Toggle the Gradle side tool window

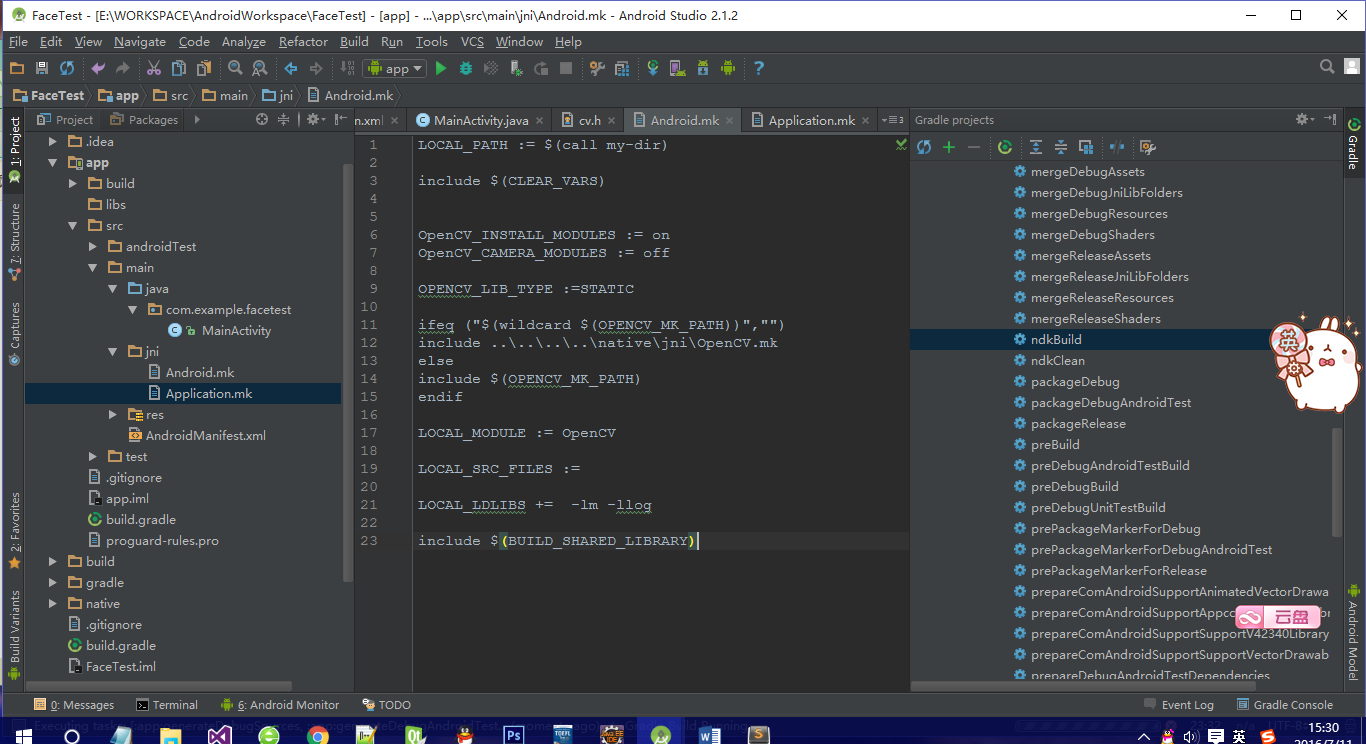tap(1354, 144)
